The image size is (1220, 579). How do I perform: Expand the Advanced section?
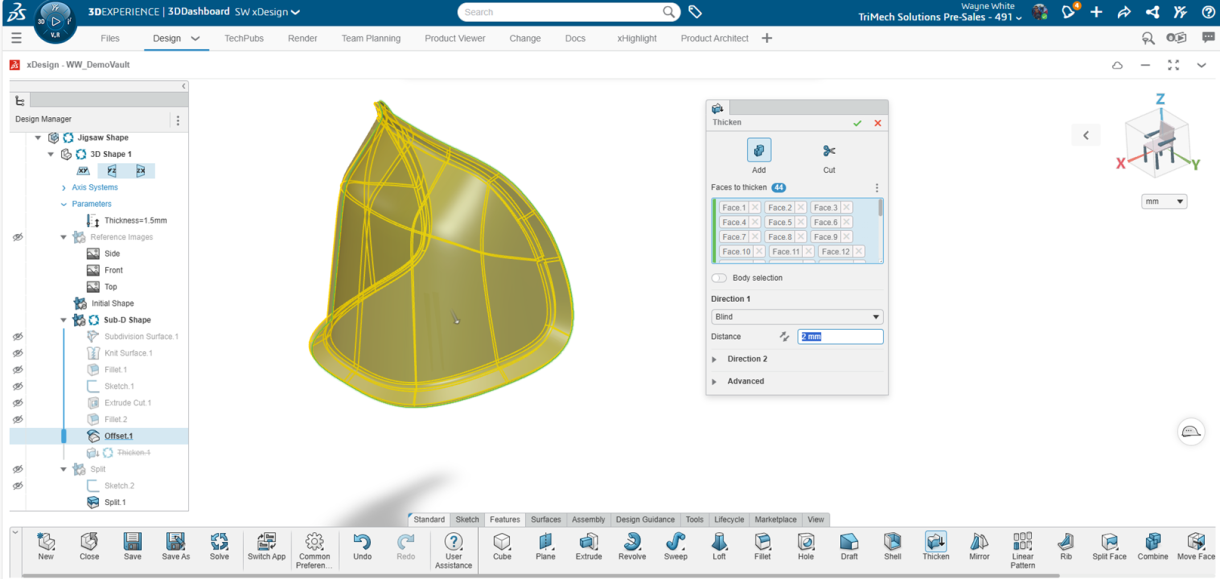pyautogui.click(x=714, y=381)
